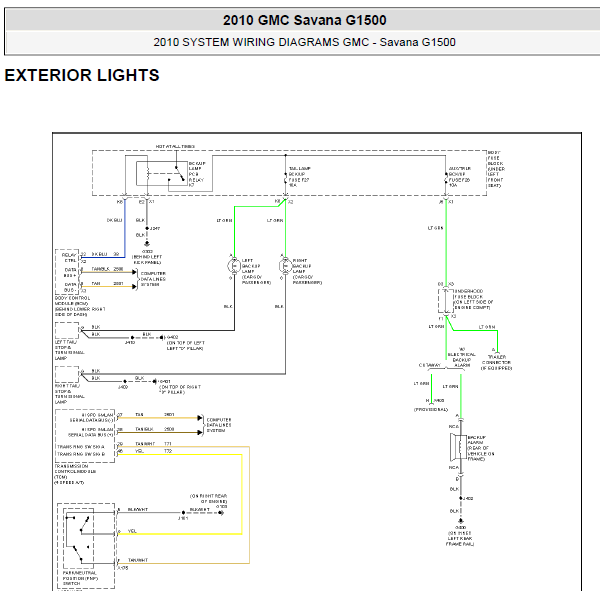
Task: Click the J410 splice dot
Action: coord(132,338)
